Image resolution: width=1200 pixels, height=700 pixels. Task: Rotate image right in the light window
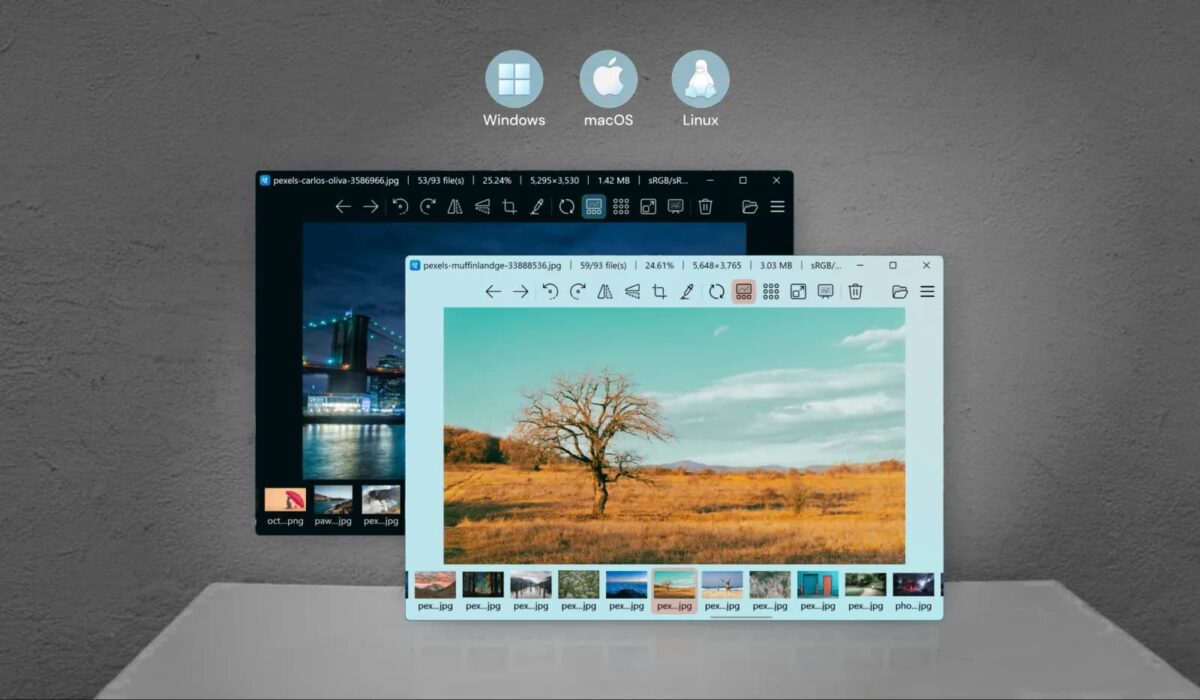(578, 291)
